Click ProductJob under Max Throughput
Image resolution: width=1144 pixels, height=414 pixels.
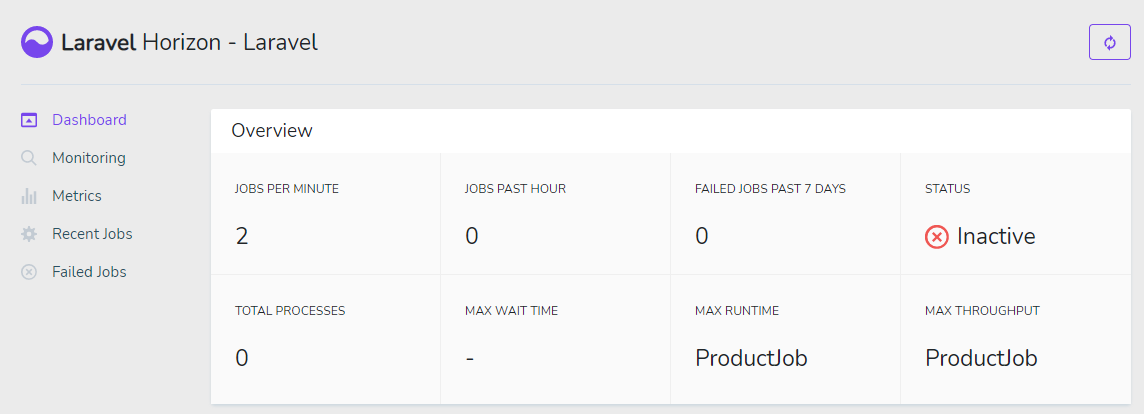point(981,359)
